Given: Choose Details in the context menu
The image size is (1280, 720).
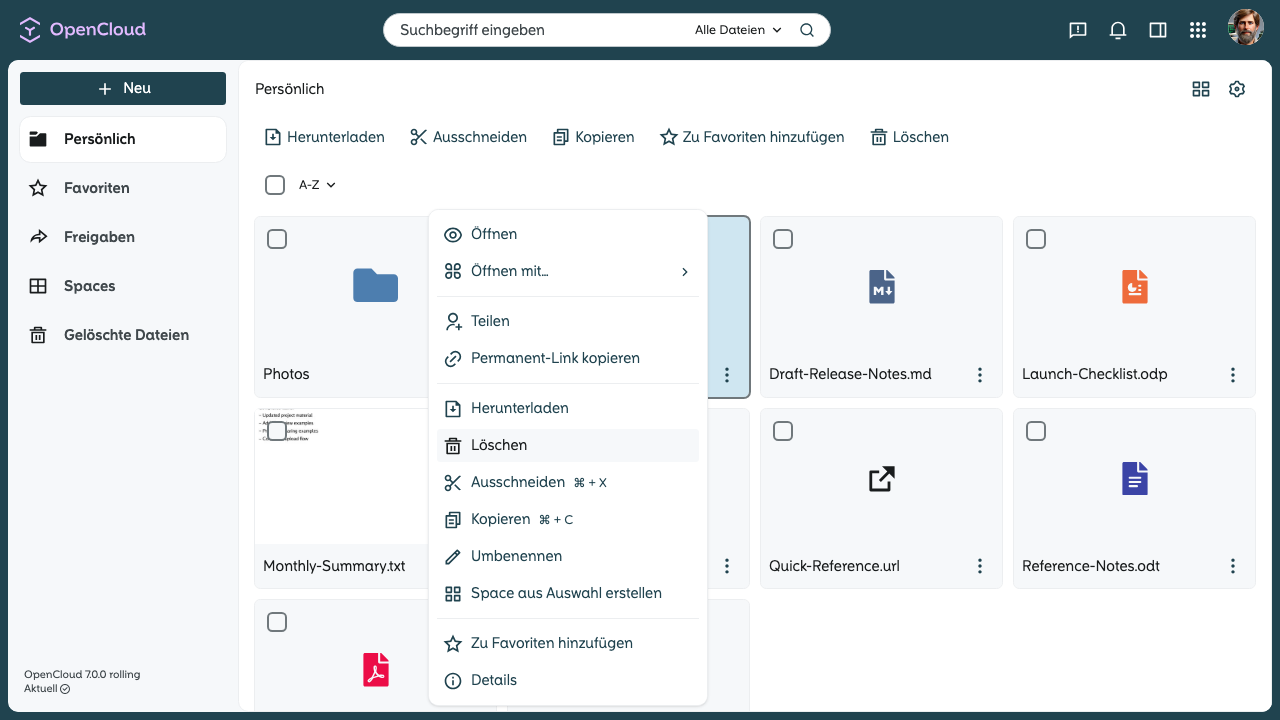Looking at the screenshot, I should pos(568,680).
